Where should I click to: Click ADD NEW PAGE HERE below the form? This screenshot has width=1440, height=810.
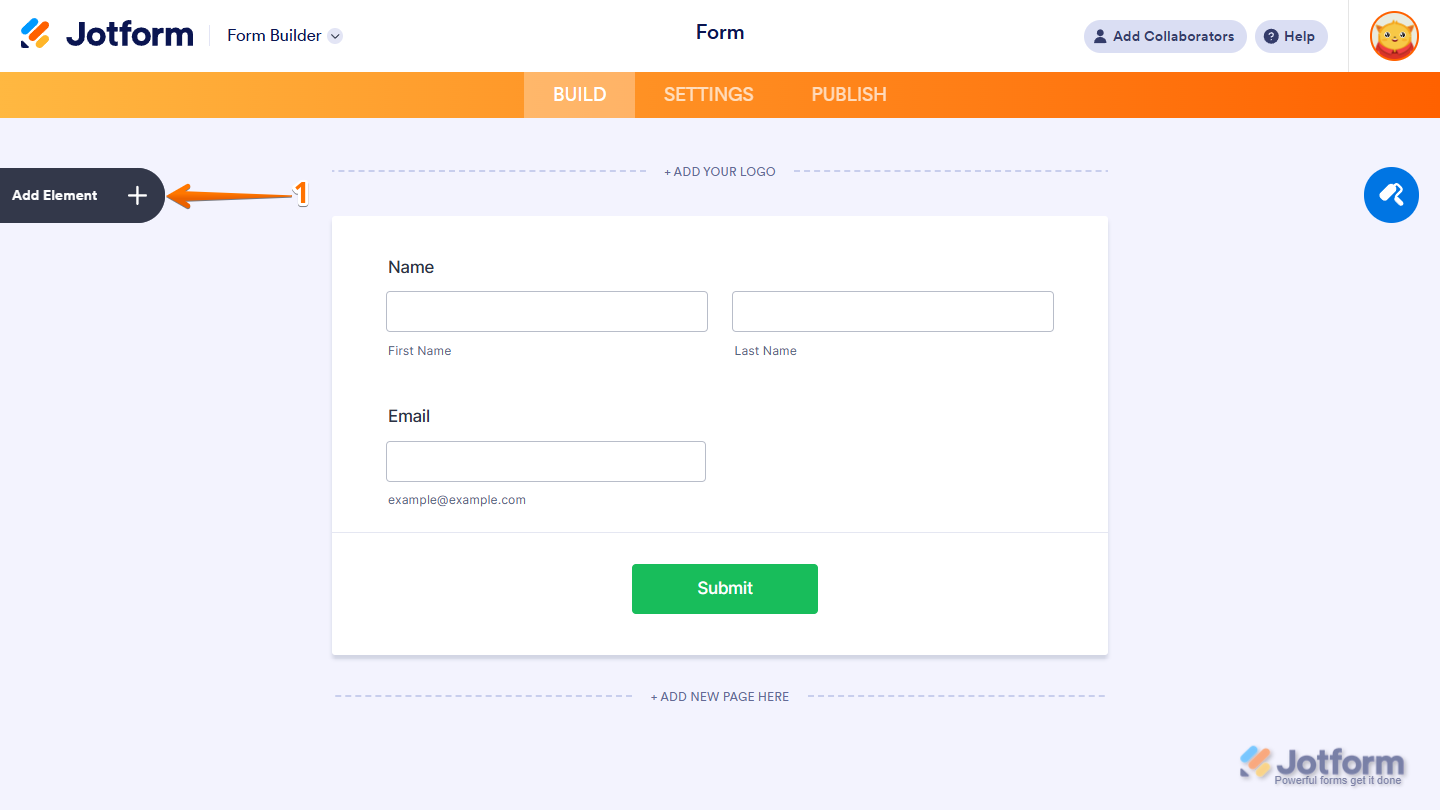click(x=719, y=696)
